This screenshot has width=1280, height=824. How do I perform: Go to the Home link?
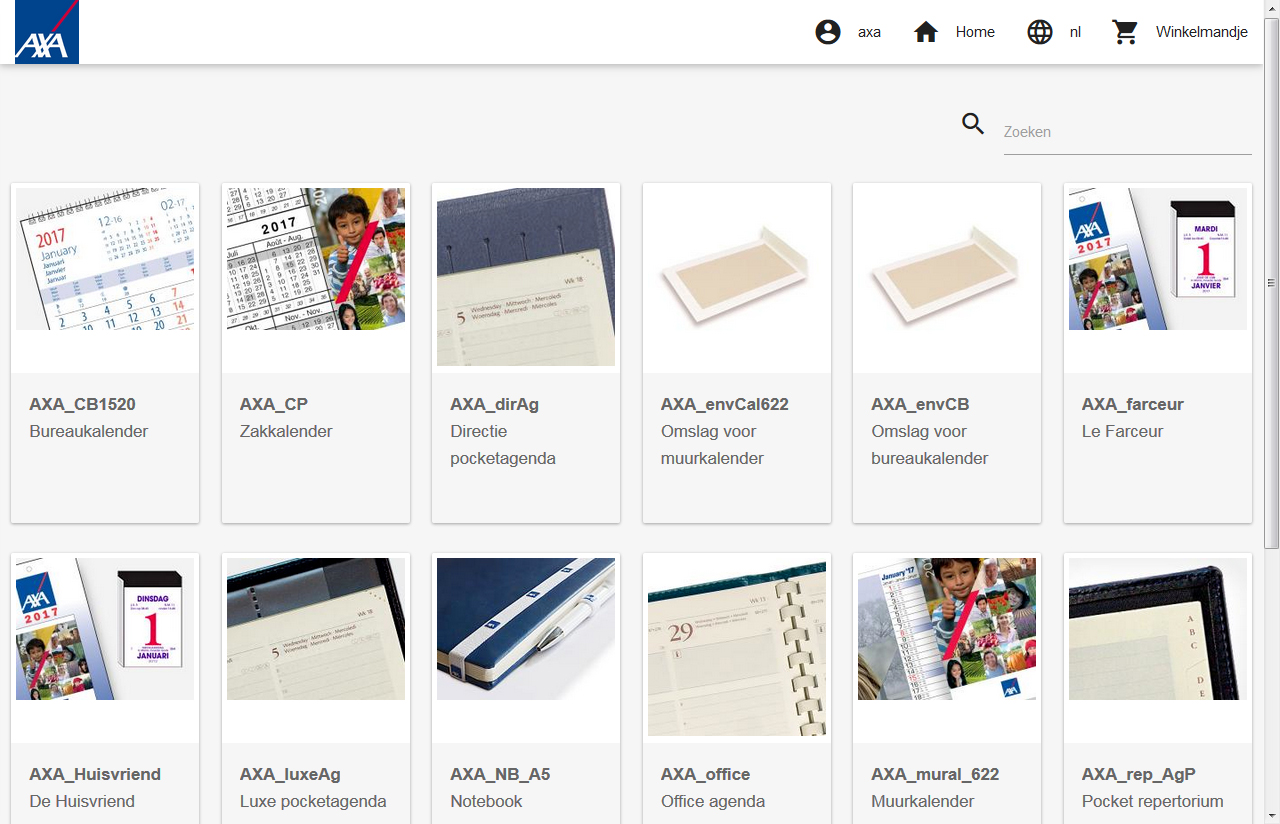click(x=975, y=32)
